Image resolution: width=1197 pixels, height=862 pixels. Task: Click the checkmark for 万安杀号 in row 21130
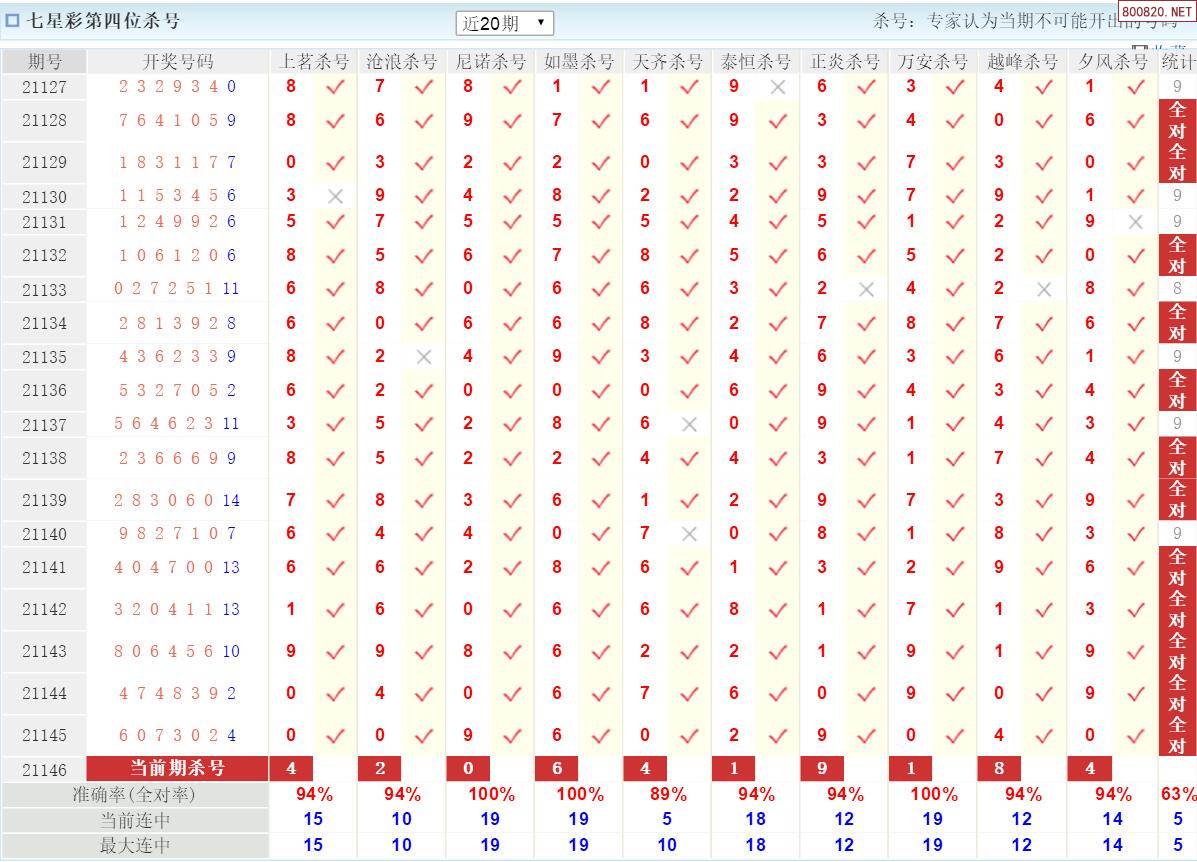tap(955, 196)
